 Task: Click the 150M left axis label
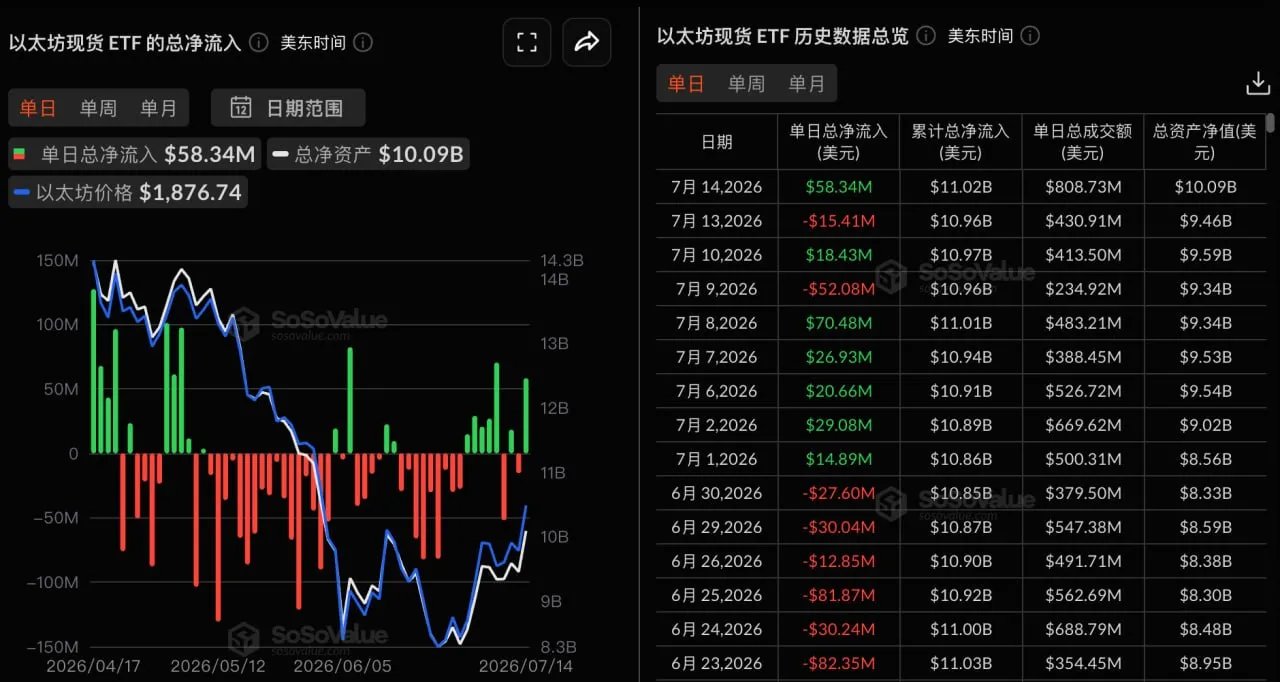[57, 260]
